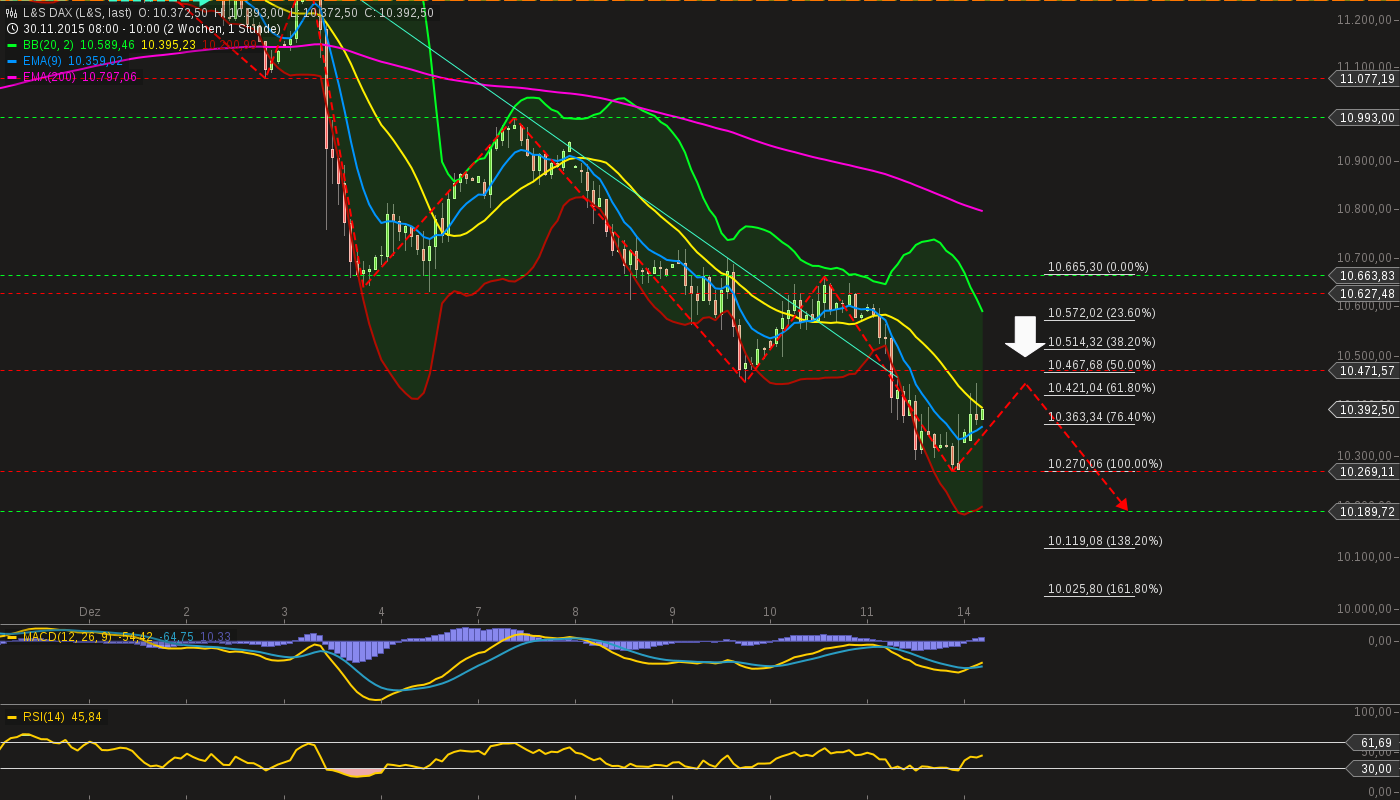Click the 10.900,00 price axis label
Screen dimensions: 1400x800
tap(1365, 161)
